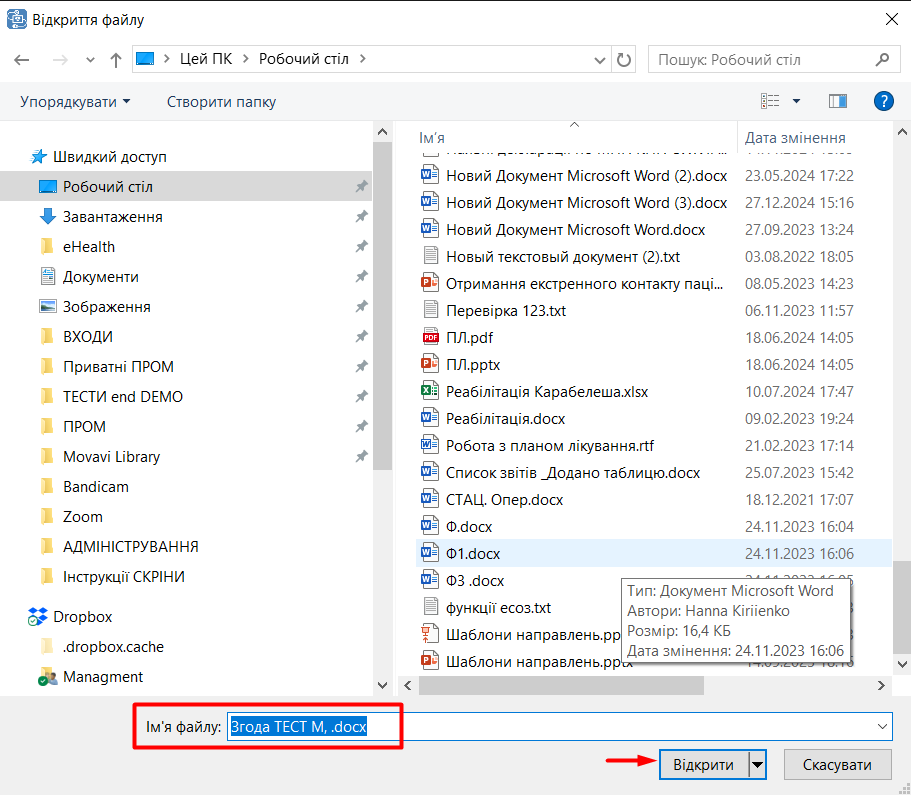Sort by Дата змінення column header
The image size is (911, 795).
[x=795, y=138]
